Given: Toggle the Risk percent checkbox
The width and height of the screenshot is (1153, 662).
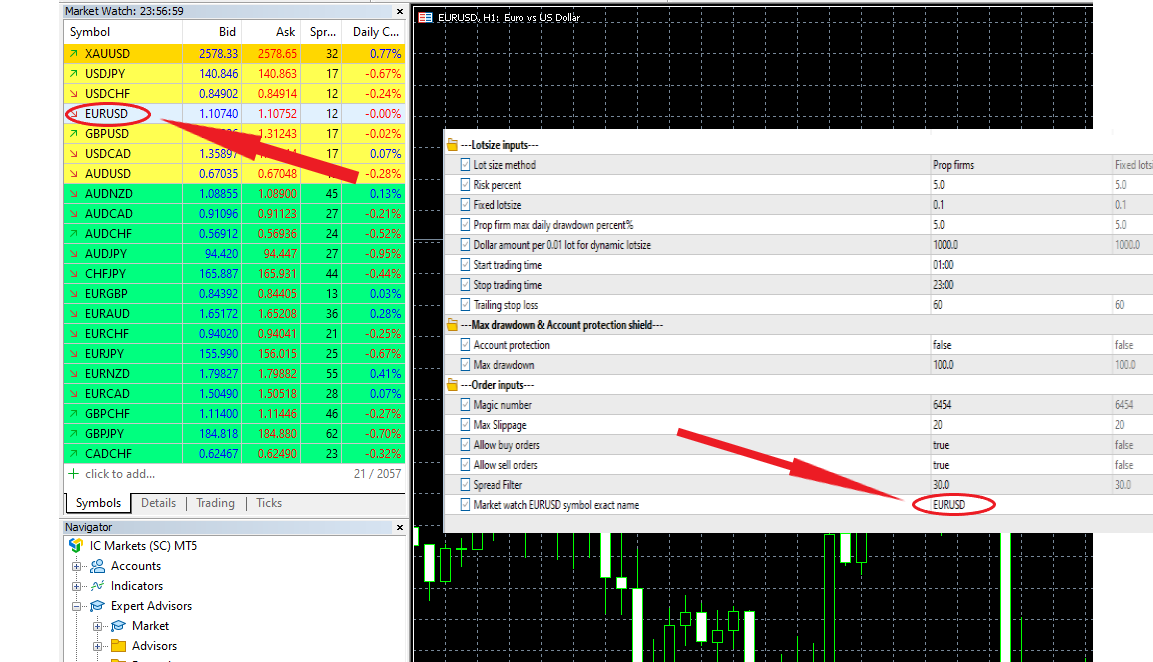Looking at the screenshot, I should coord(465,185).
